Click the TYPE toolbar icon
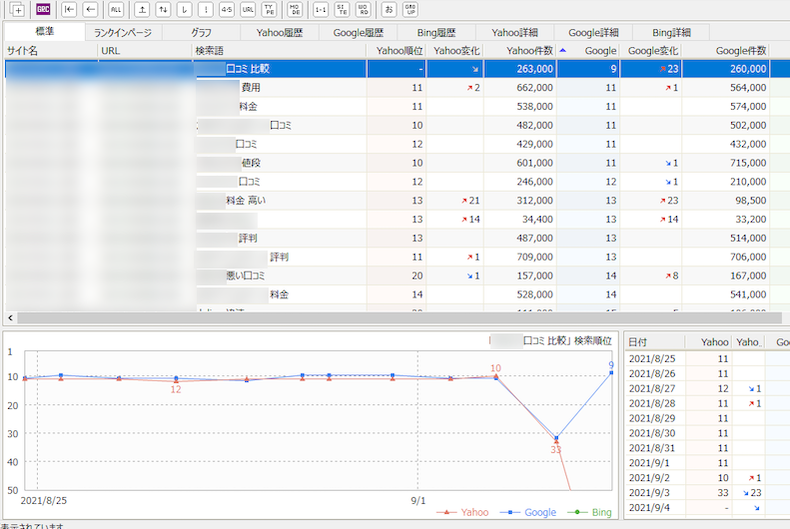Screen dimensions: 790x529 [270, 9]
